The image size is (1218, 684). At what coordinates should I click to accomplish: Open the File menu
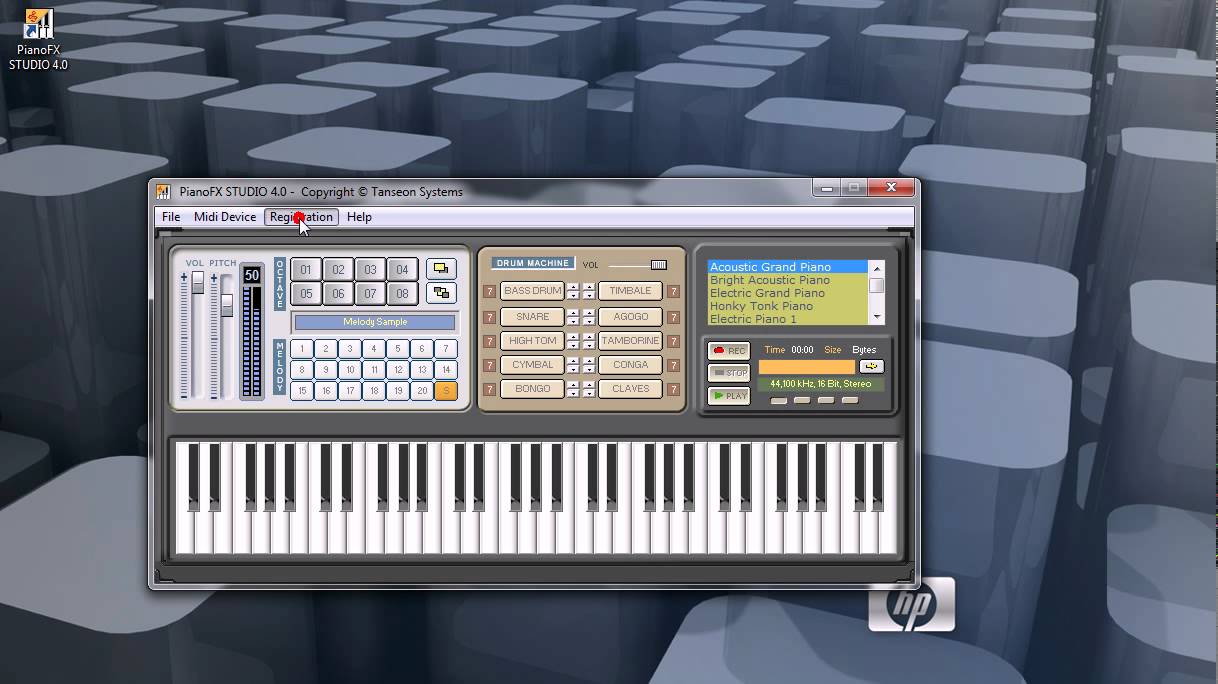coord(171,217)
